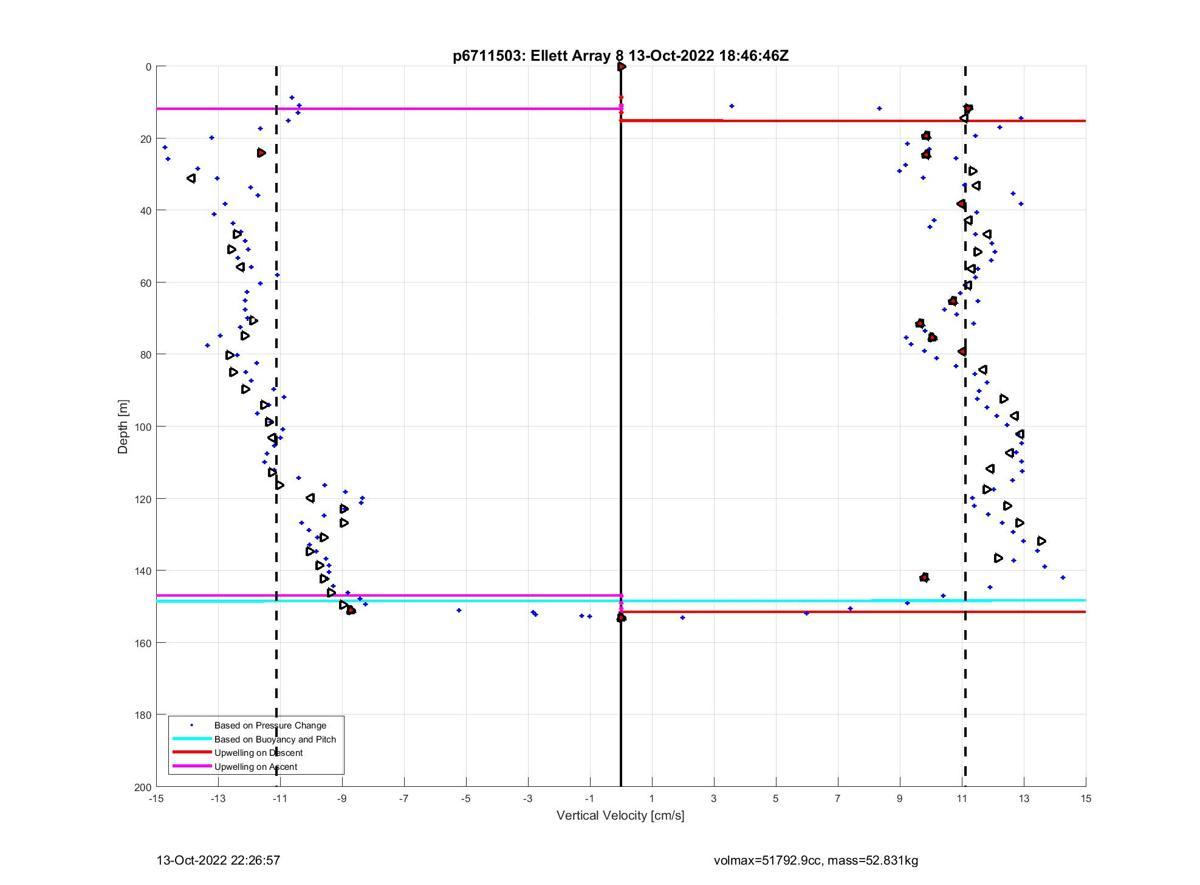Click the red line sample in legend
The width and height of the screenshot is (1200, 885).
point(191,753)
